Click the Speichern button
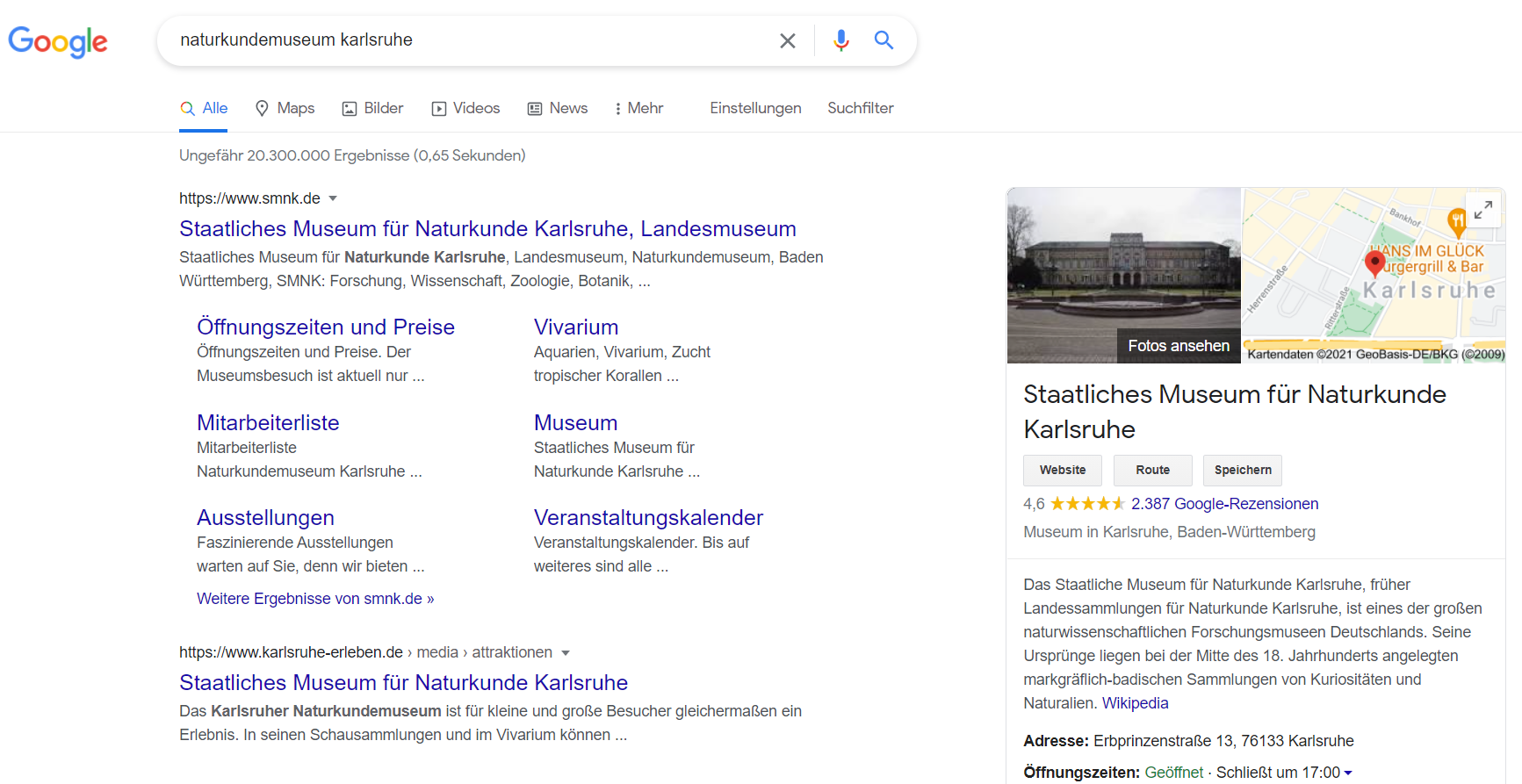The image size is (1522, 784). tap(1243, 471)
